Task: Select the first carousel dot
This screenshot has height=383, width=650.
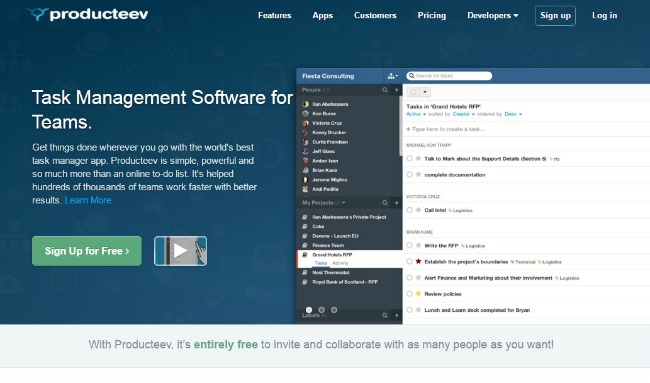Action: click(x=309, y=310)
